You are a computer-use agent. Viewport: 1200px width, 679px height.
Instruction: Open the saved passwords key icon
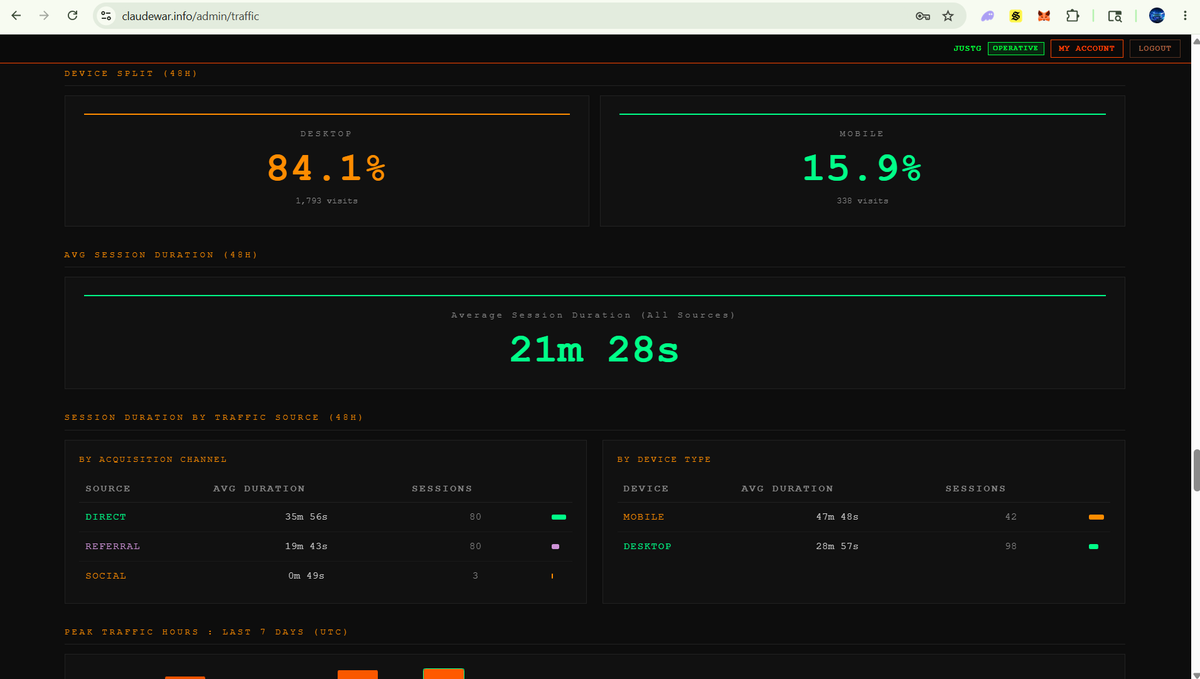coord(923,16)
